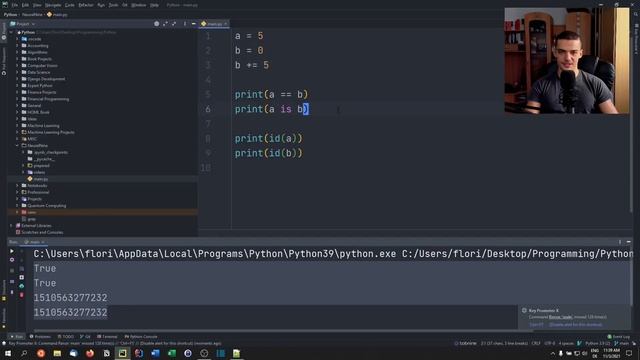Toggle the Structure vertical tool window button
Screen dimensions: 640x360
coord(4,290)
